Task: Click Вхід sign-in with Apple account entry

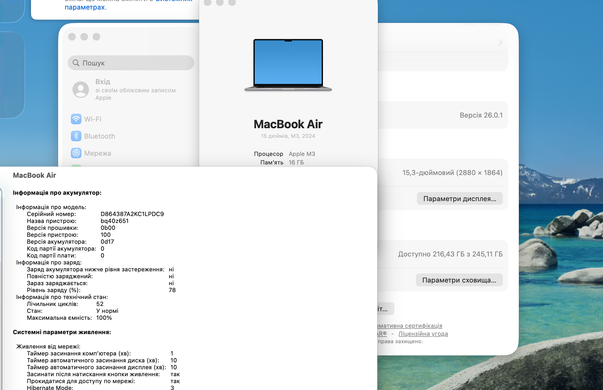Action: (x=124, y=90)
